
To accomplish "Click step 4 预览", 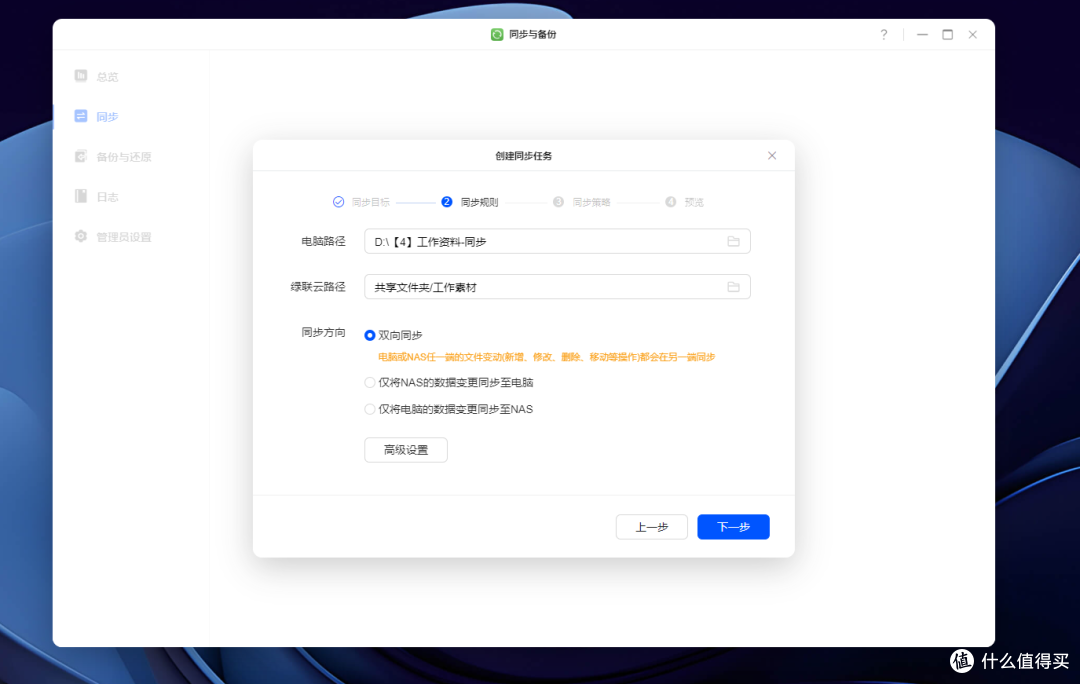I will click(684, 202).
